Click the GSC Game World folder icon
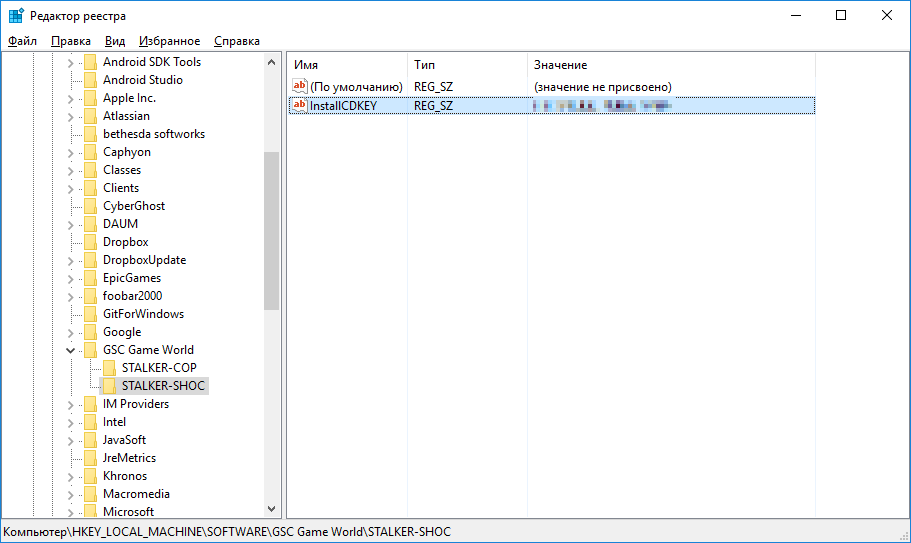911x543 pixels. point(90,350)
